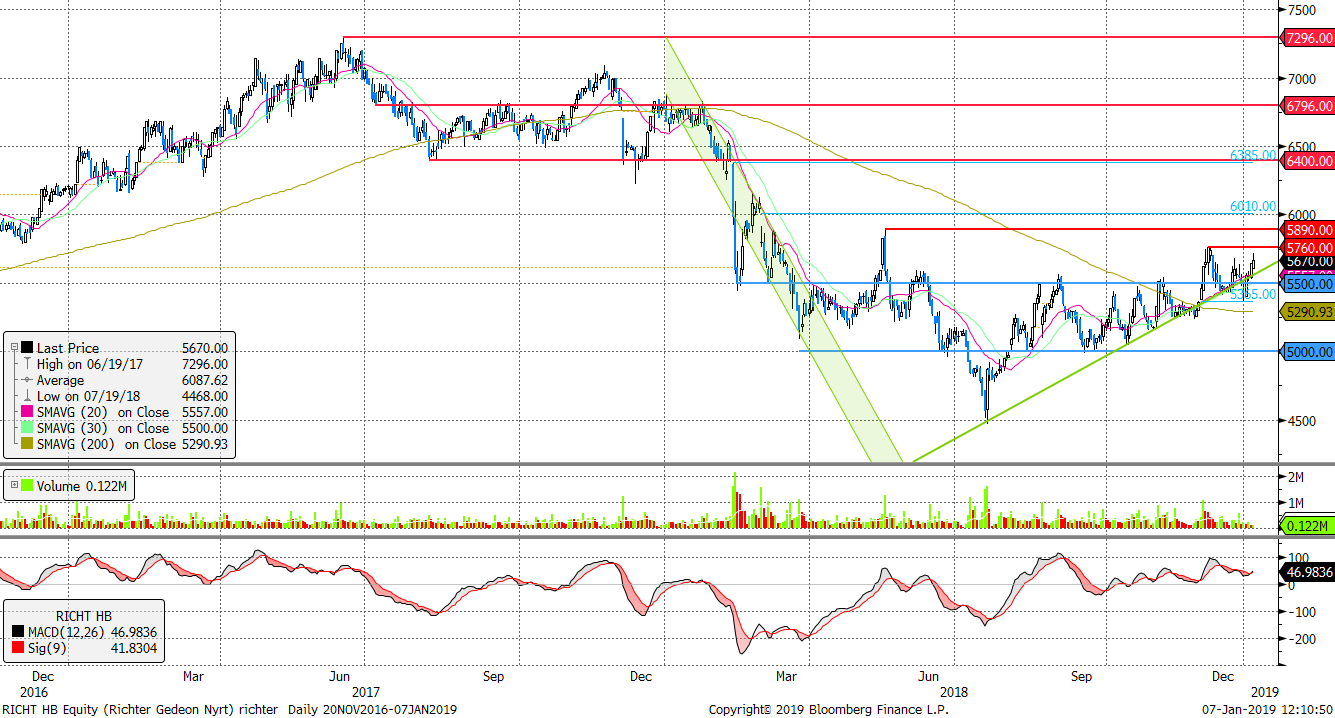Expand the Volume legend entry
The width and height of the screenshot is (1335, 718).
pyautogui.click(x=14, y=486)
